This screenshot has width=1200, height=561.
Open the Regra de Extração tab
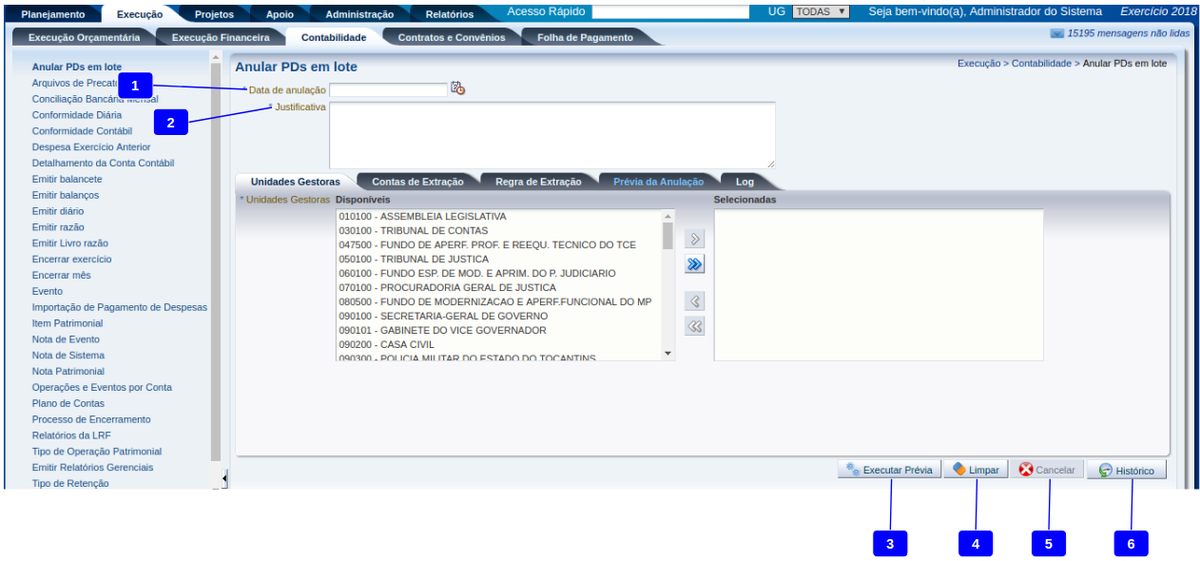[537, 182]
